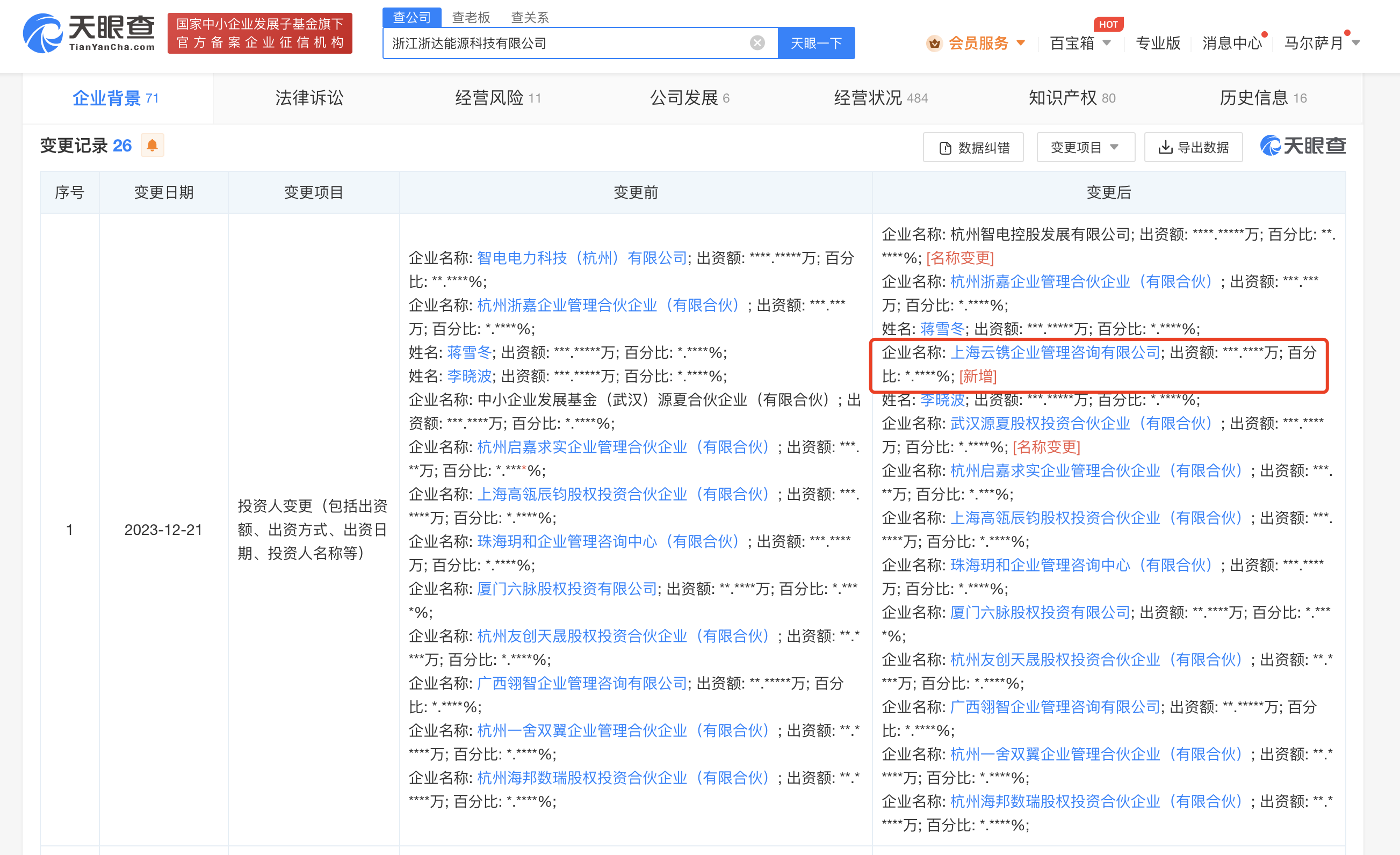
Task: Click 杭州智电控股发展有限公司 text in 变更后
Action: [1041, 235]
